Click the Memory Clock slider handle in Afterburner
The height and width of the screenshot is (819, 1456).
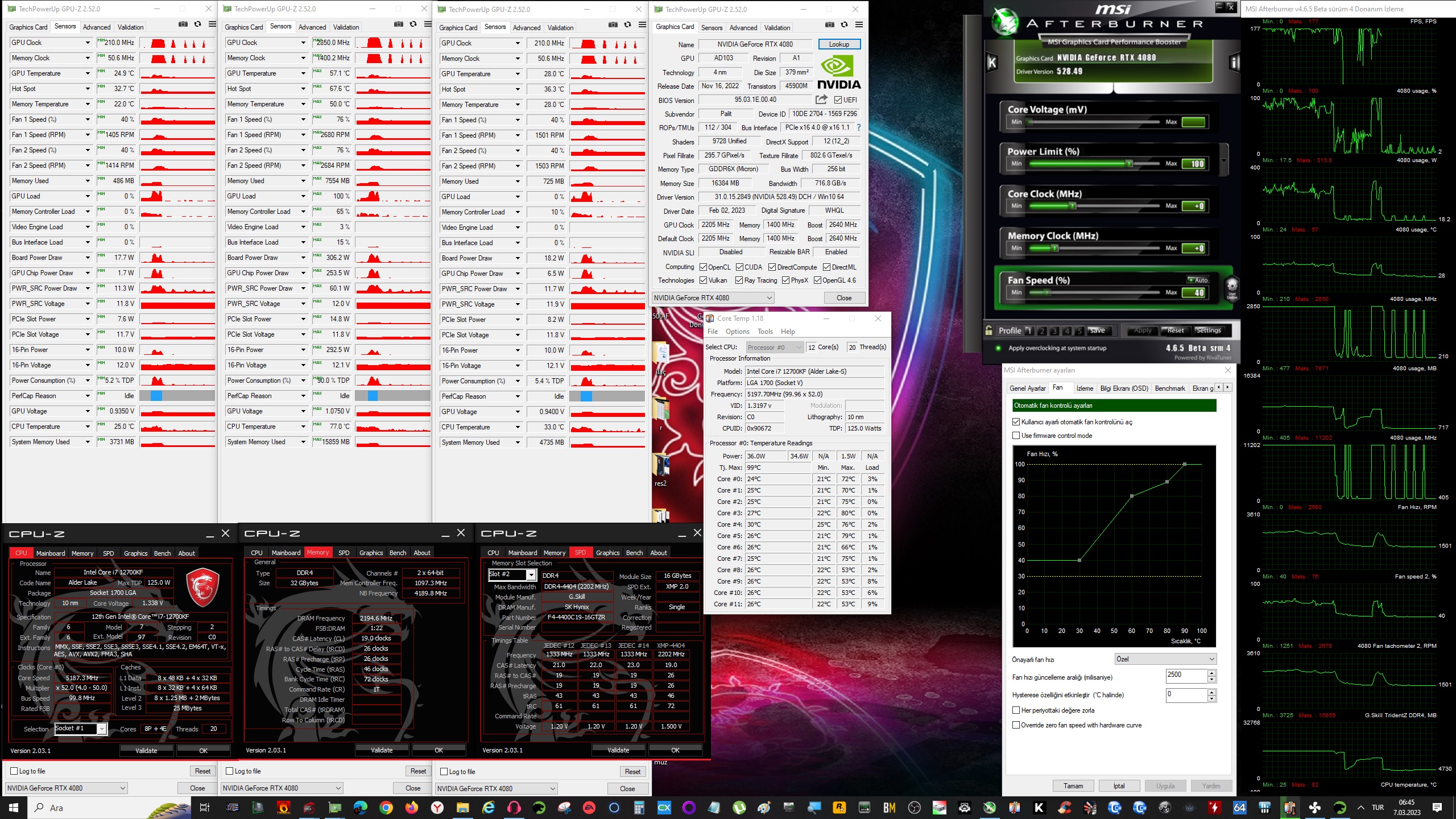(1054, 248)
